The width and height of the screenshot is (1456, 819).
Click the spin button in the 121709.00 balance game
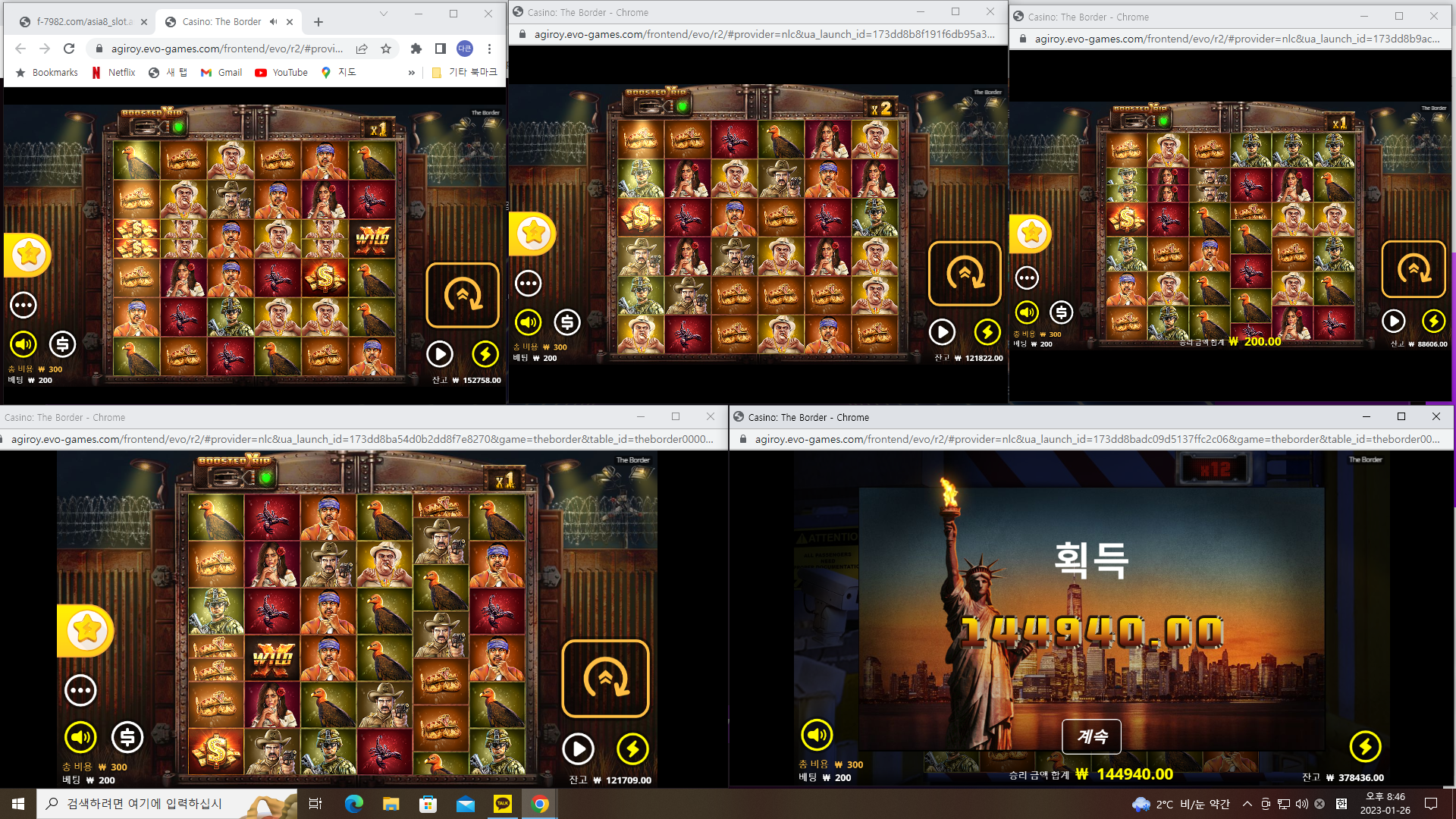[x=605, y=679]
